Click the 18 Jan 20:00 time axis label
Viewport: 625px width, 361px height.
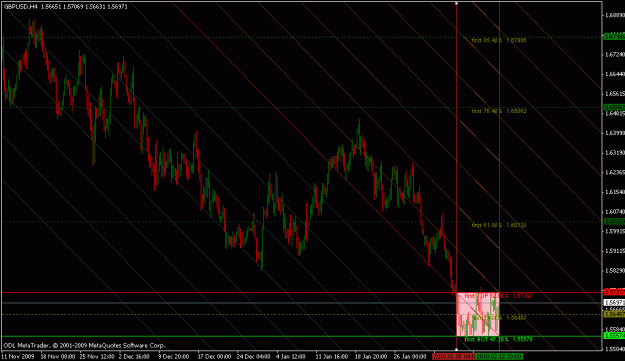pos(371,356)
